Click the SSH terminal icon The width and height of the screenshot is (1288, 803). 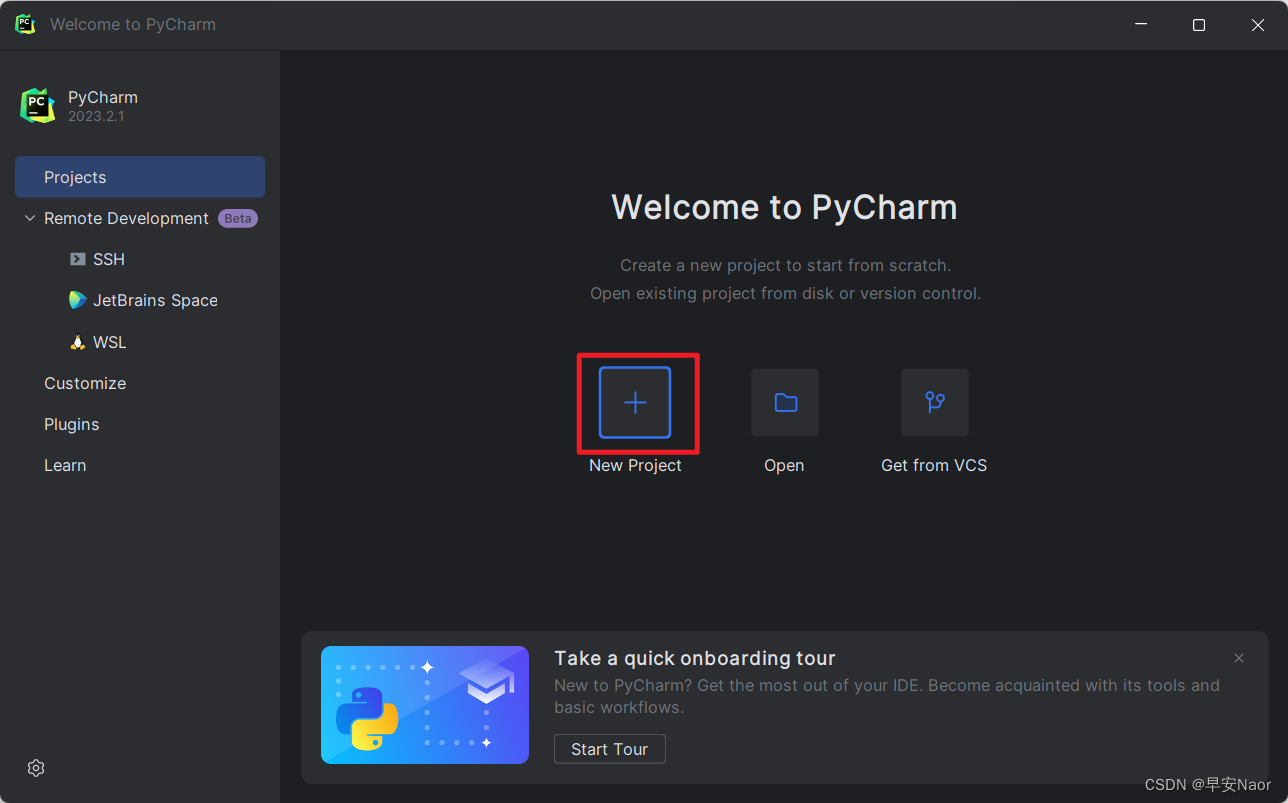[77, 259]
